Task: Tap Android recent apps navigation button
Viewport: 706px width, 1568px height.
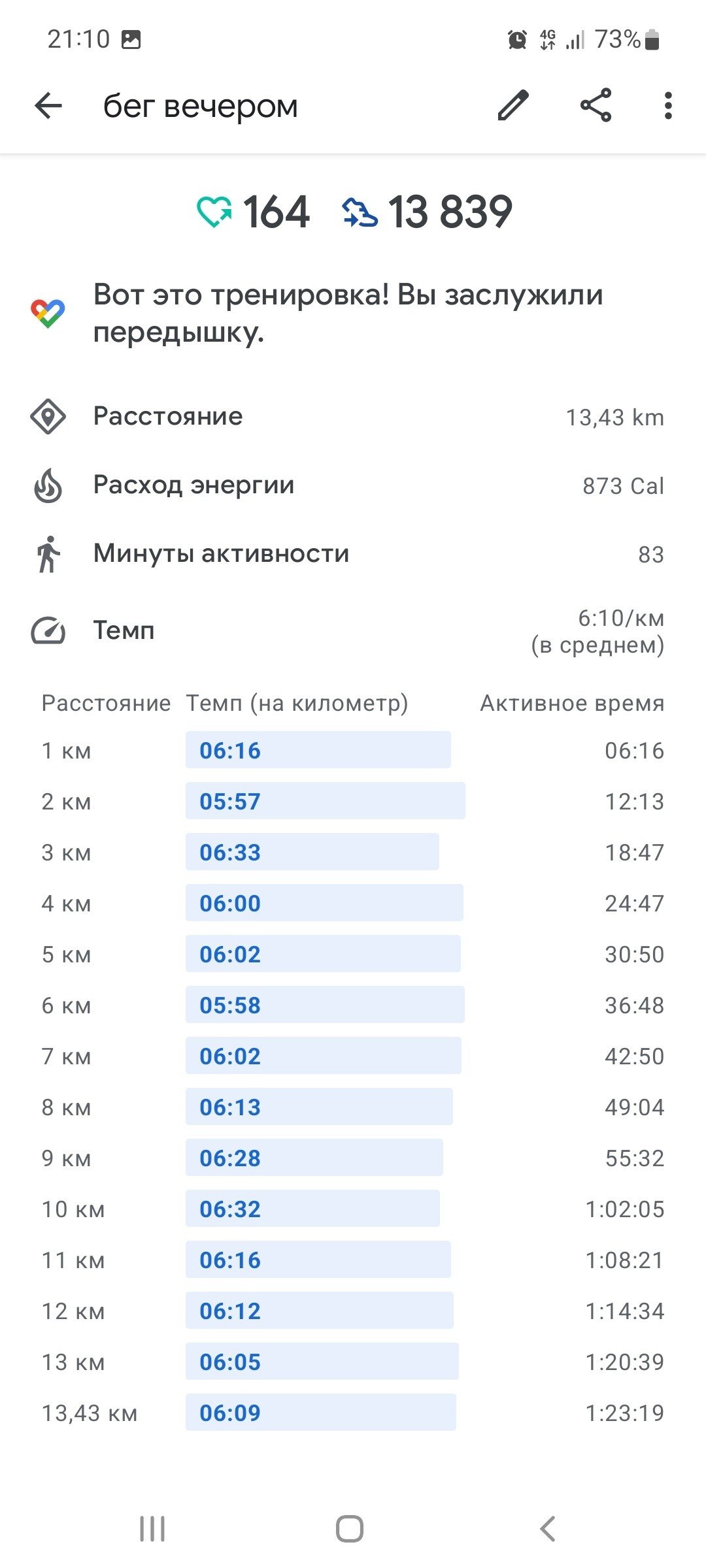Action: pos(152,1529)
